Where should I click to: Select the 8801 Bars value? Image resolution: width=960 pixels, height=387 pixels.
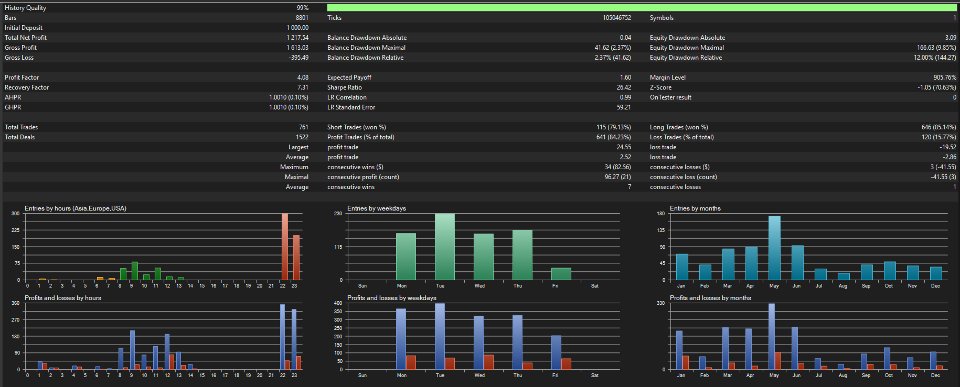(x=302, y=18)
